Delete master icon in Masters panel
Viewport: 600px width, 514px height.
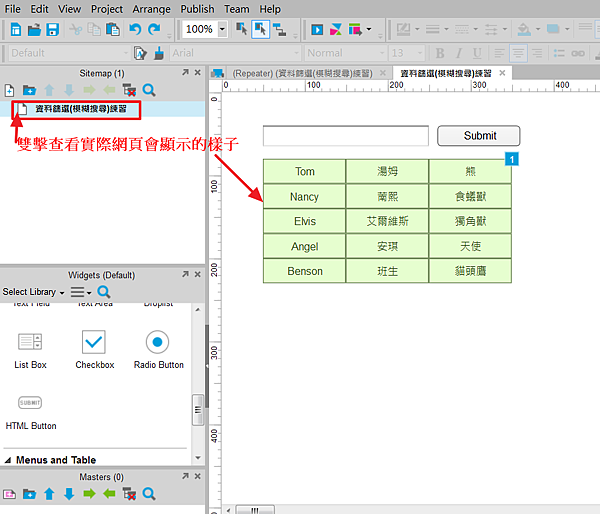pyautogui.click(x=129, y=494)
